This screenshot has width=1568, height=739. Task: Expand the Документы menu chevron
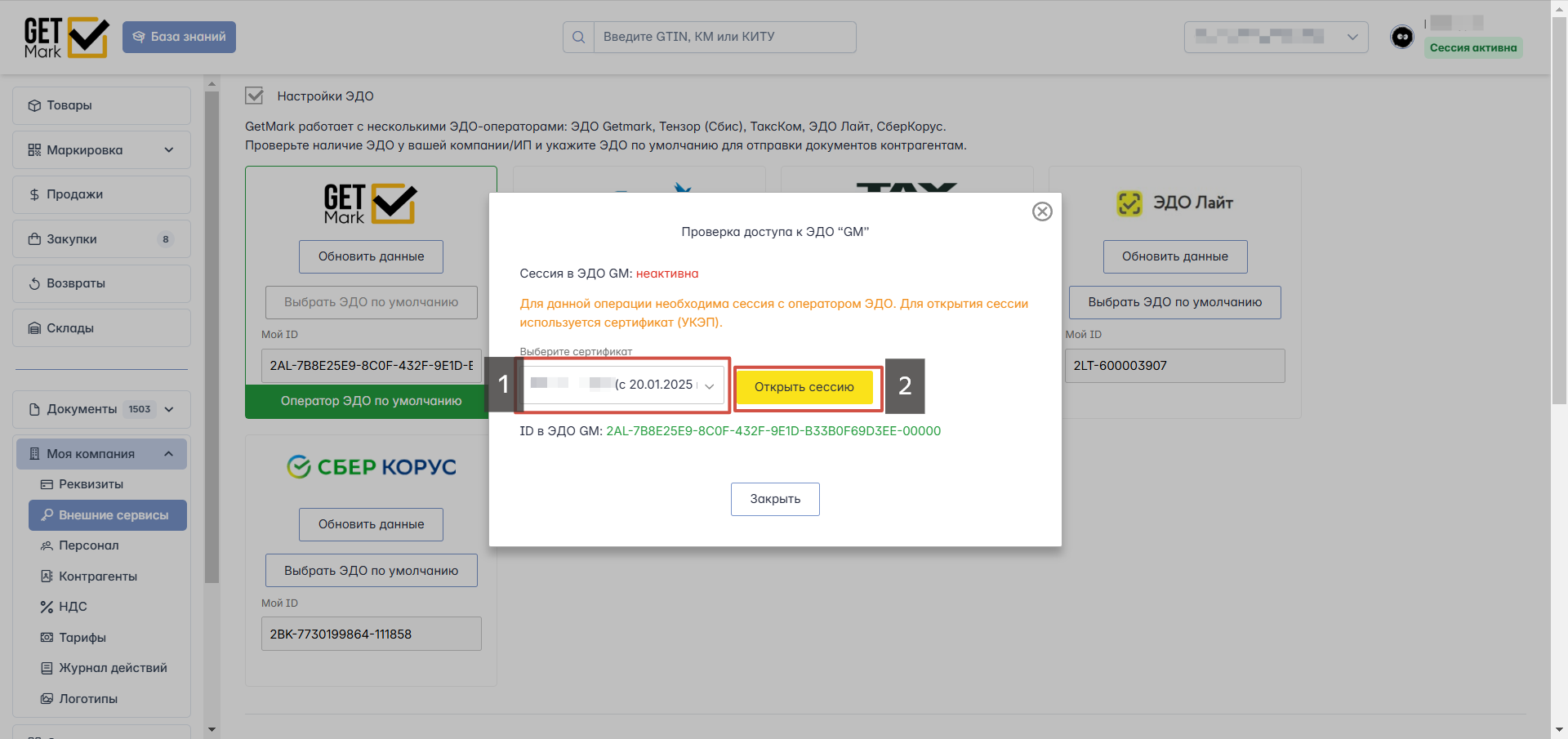pos(169,409)
